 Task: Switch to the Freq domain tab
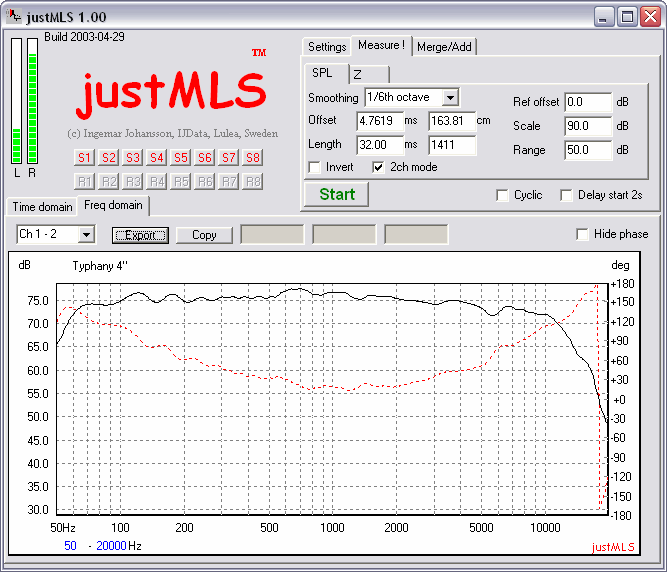pyautogui.click(x=113, y=205)
